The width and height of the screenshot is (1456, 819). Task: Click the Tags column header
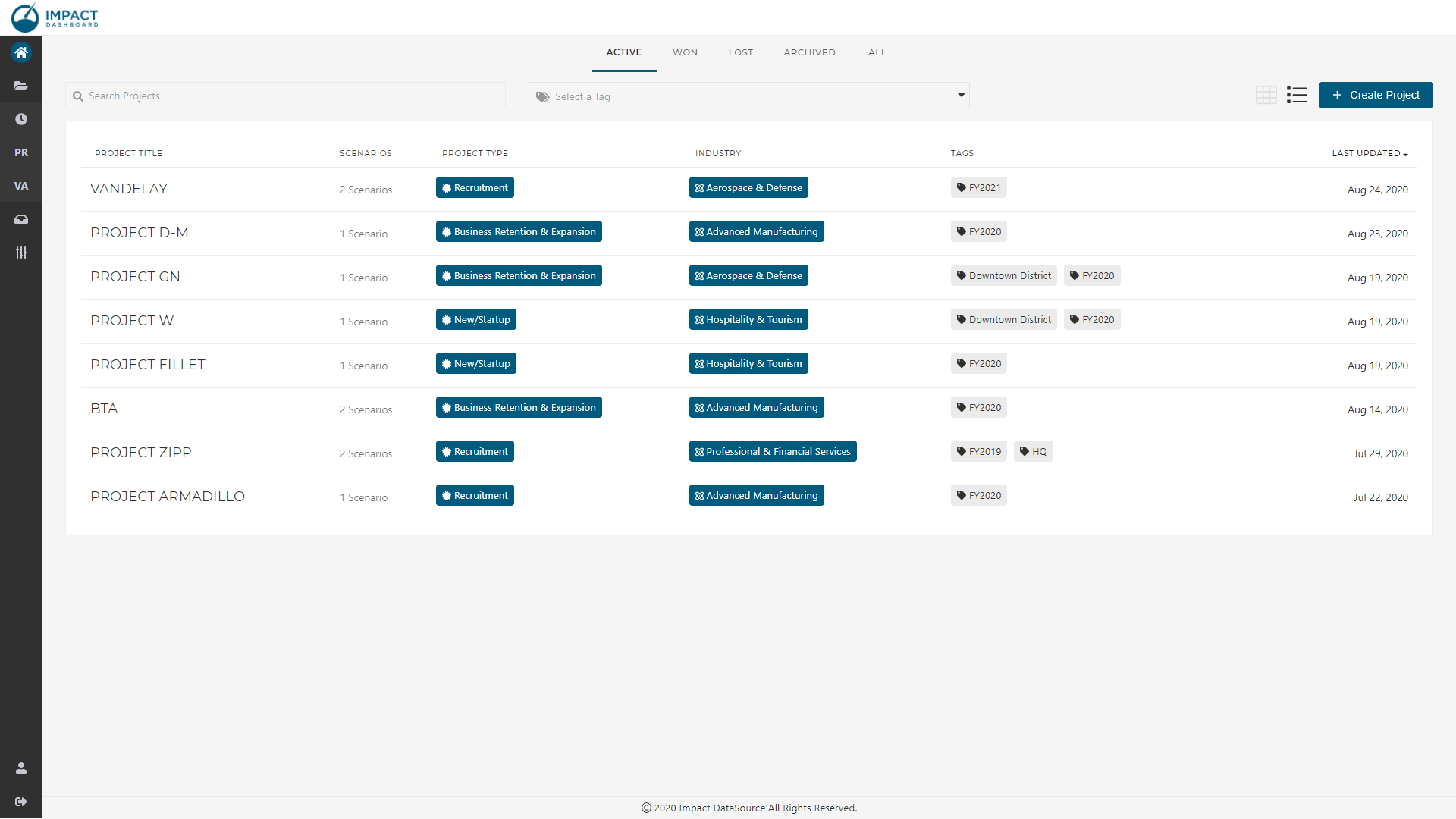tap(962, 153)
